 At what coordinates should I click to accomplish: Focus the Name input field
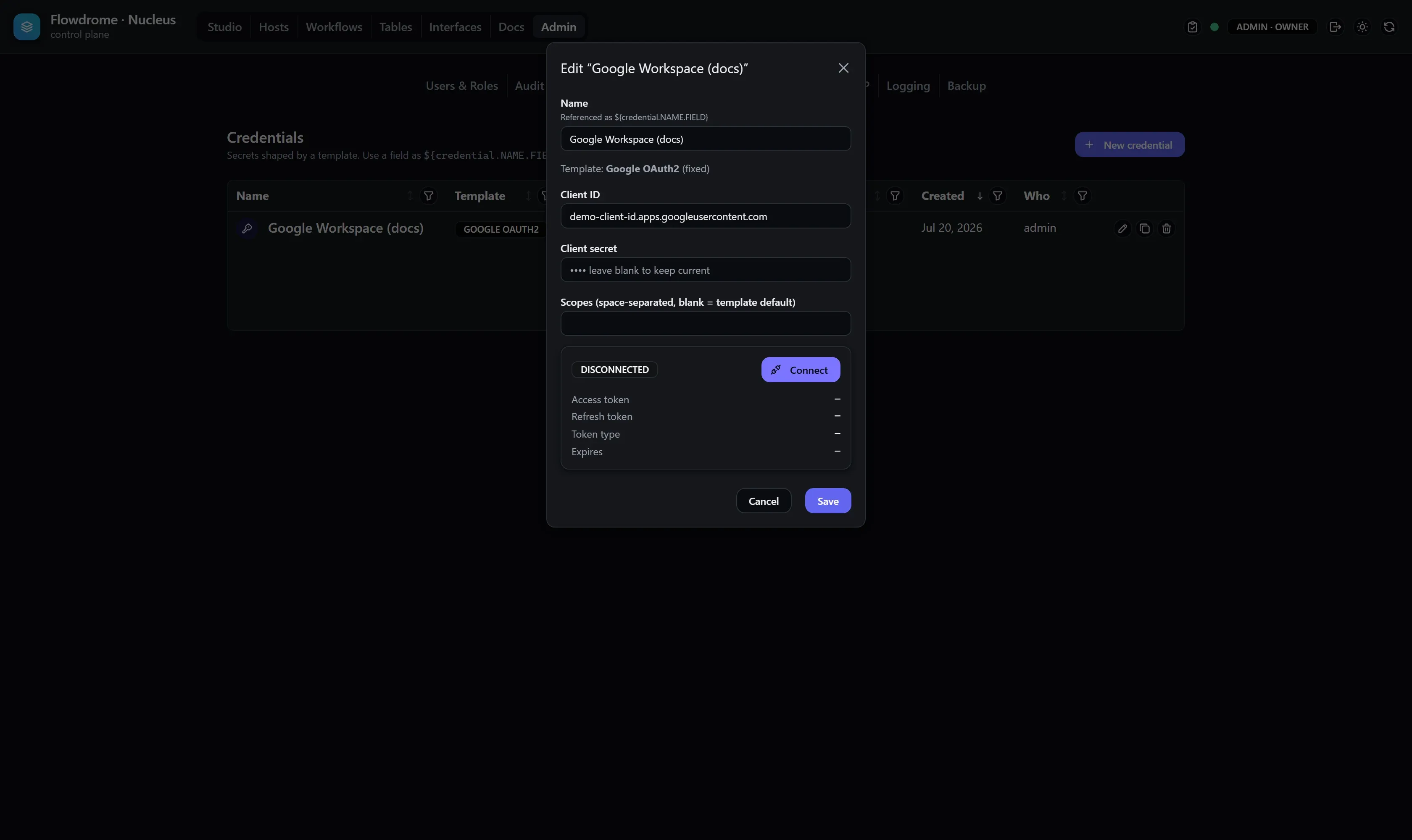[x=705, y=139]
